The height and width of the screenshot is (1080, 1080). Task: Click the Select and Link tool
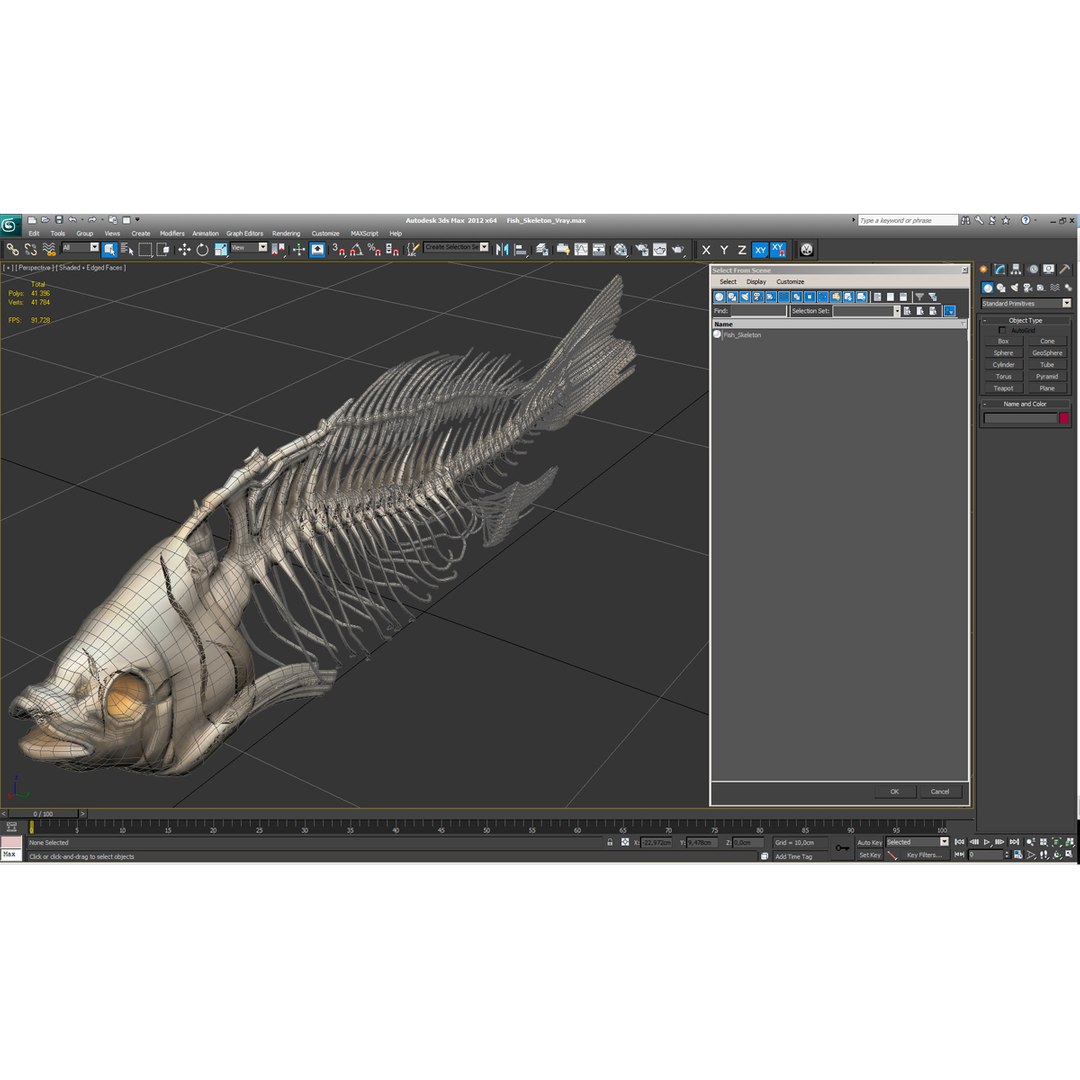[x=12, y=249]
